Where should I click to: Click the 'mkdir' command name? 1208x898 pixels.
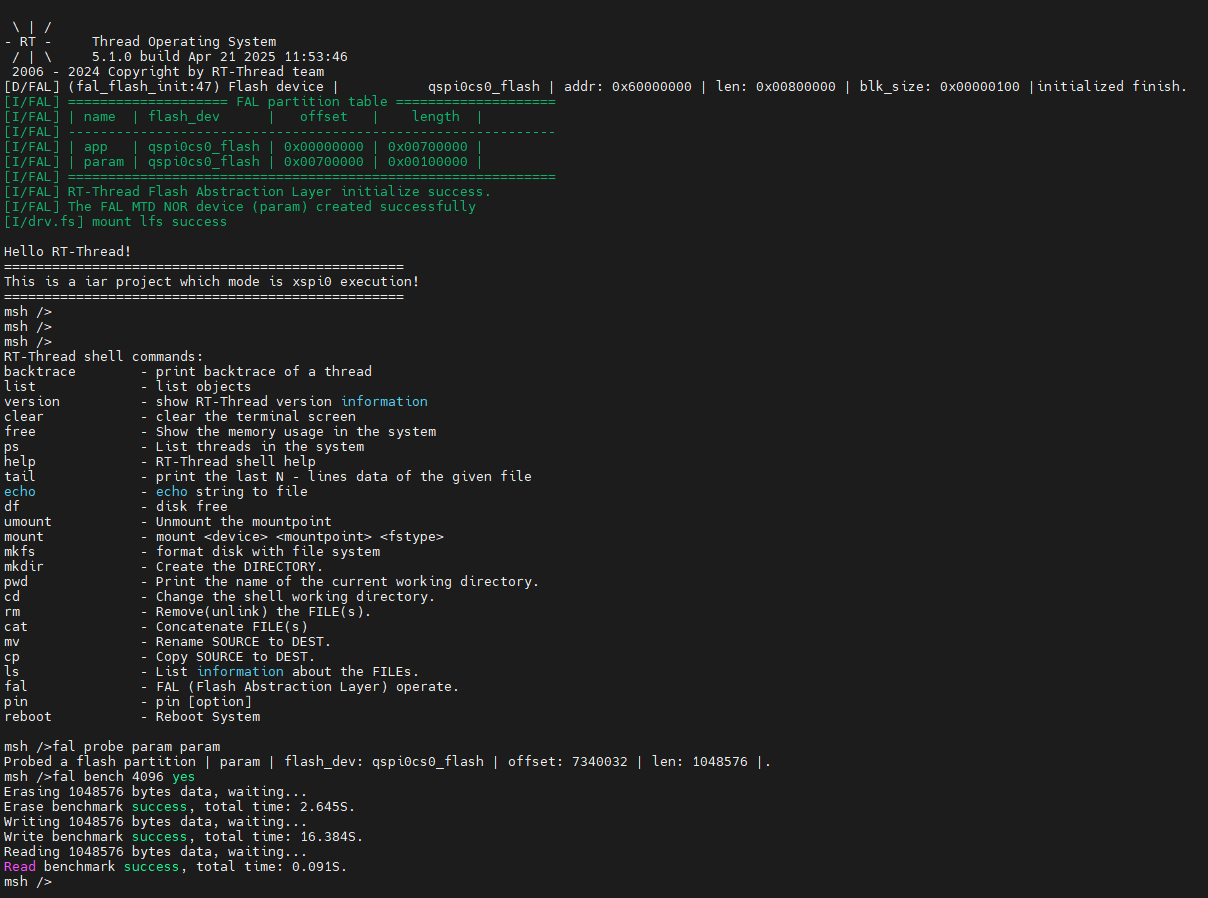[24, 567]
